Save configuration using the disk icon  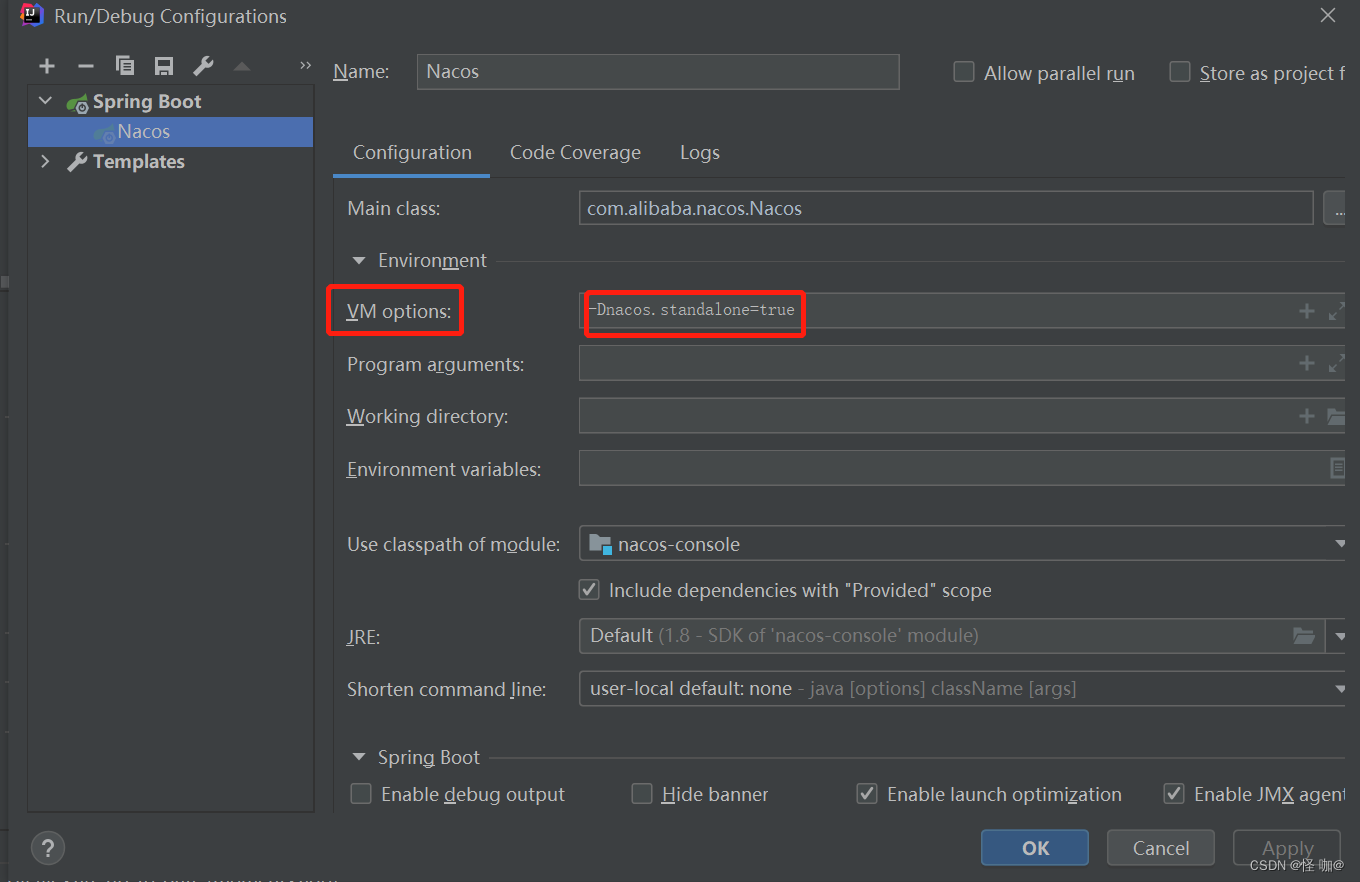pos(164,66)
